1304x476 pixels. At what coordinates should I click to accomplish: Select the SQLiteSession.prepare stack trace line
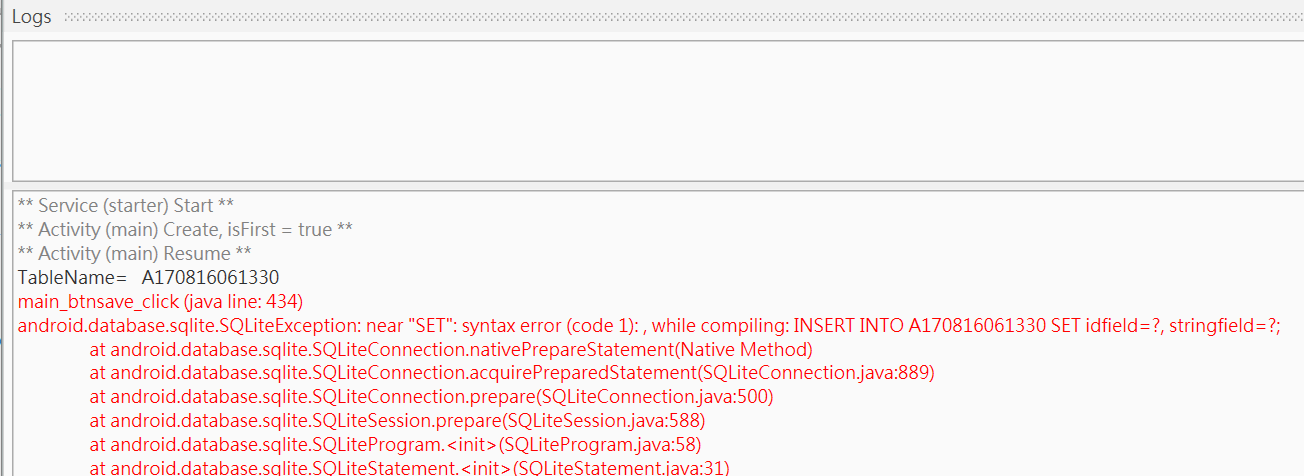[397, 421]
